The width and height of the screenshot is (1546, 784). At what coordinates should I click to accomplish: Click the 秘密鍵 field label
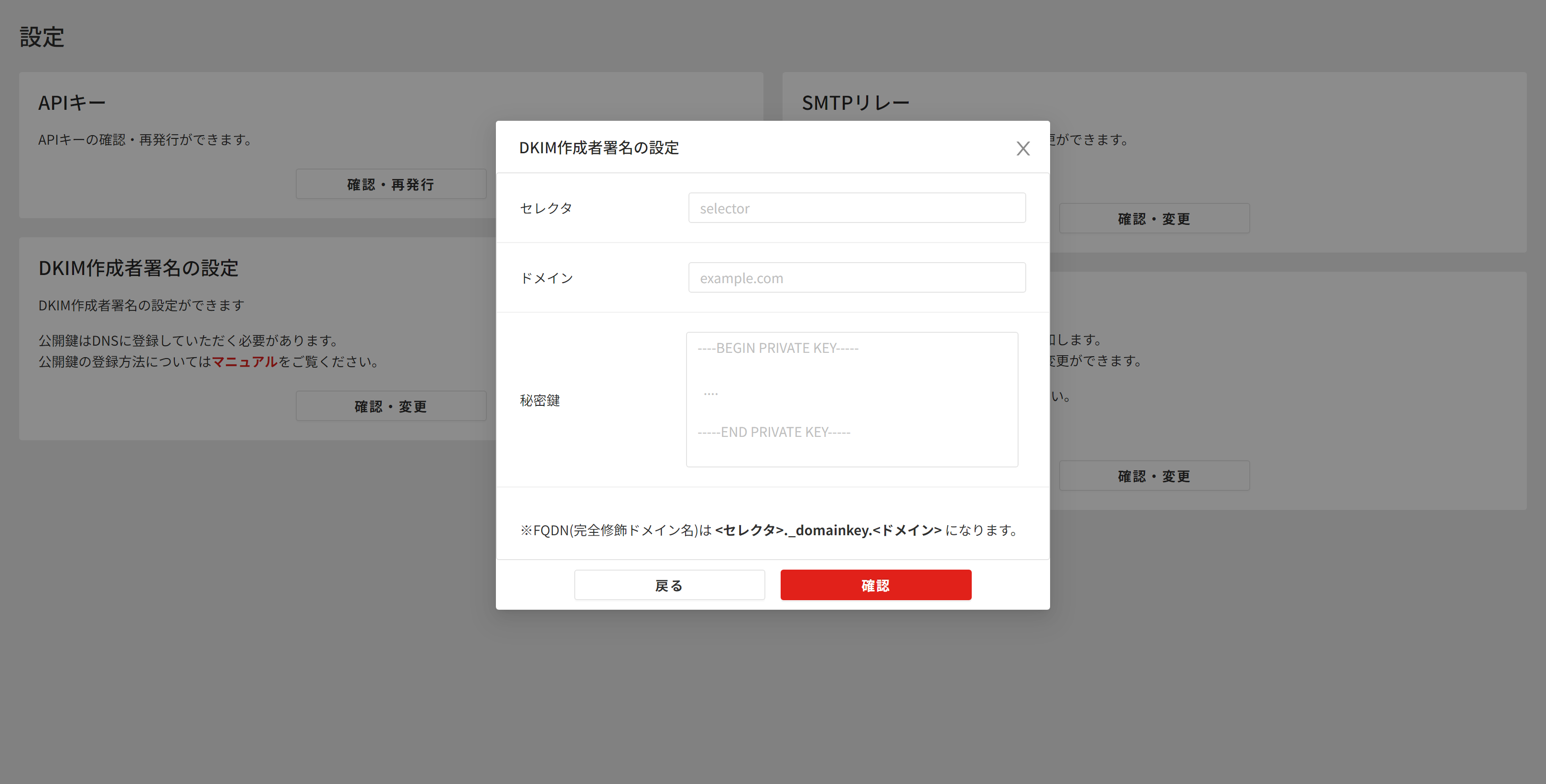pos(539,400)
